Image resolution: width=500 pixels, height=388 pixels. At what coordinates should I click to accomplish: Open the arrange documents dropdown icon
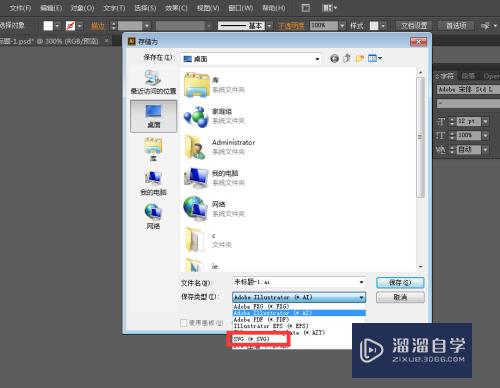pos(329,8)
